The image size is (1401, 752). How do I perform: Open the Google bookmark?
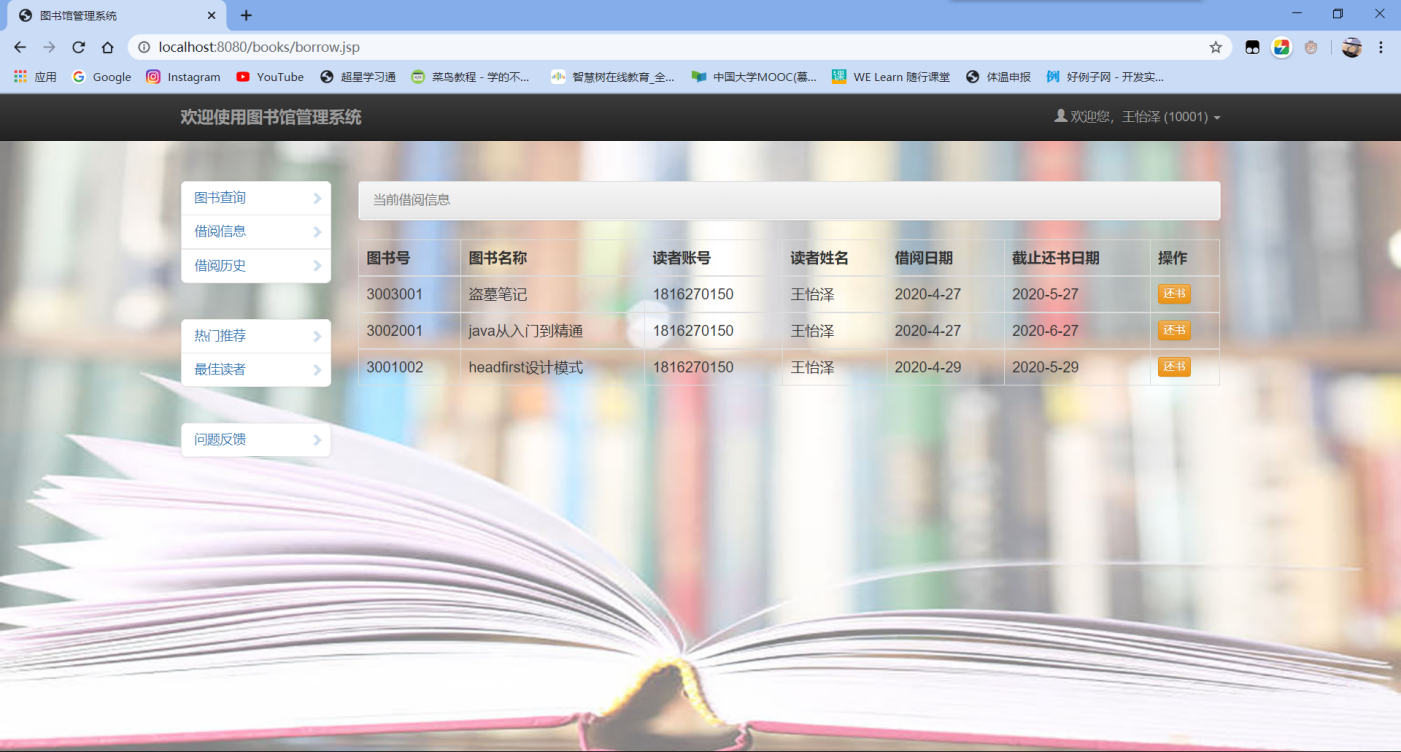tap(101, 77)
